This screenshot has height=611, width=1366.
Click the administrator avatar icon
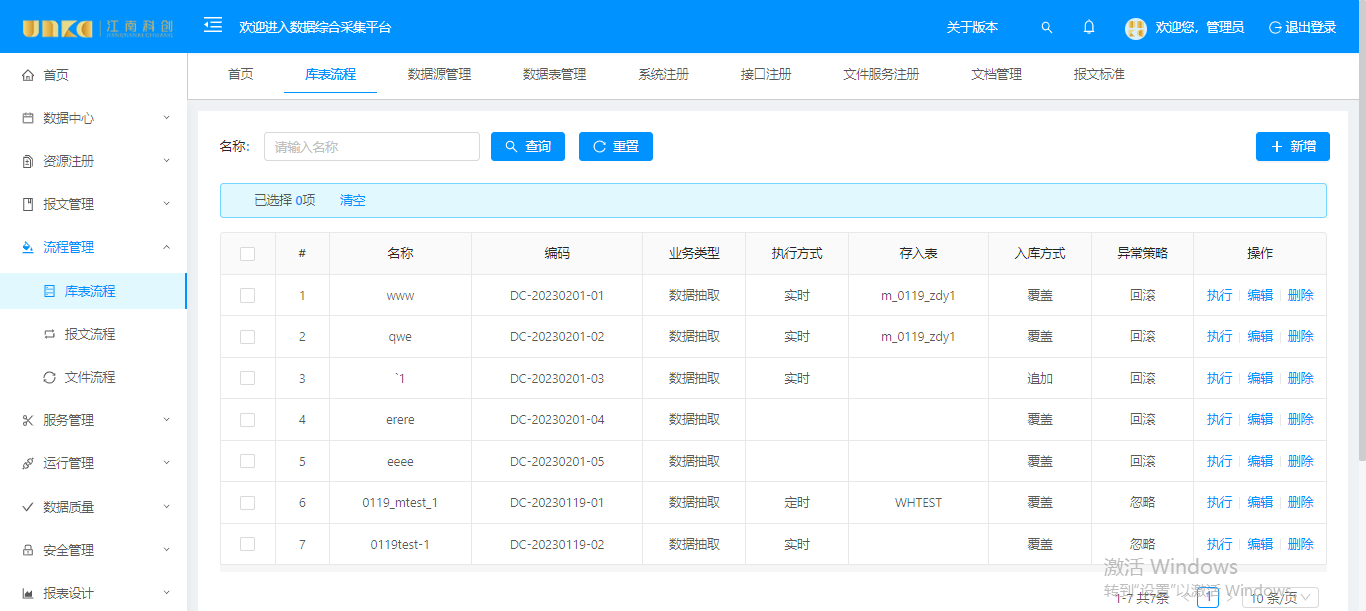(1135, 28)
